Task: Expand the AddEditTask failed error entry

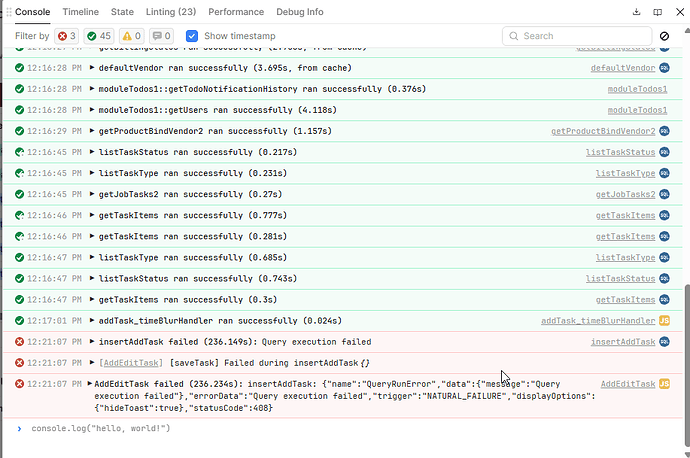Action: [90, 384]
